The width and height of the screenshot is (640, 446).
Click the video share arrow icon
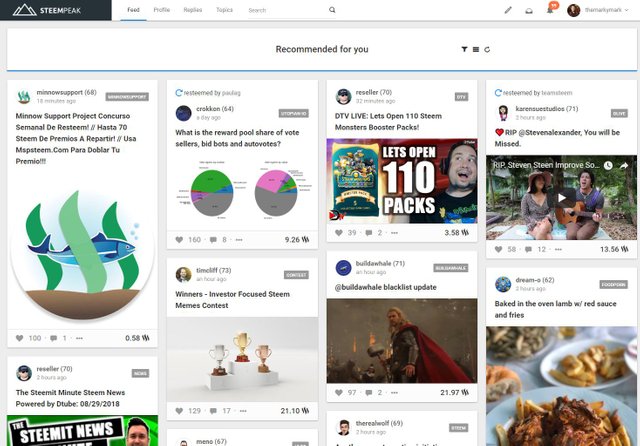click(x=624, y=165)
